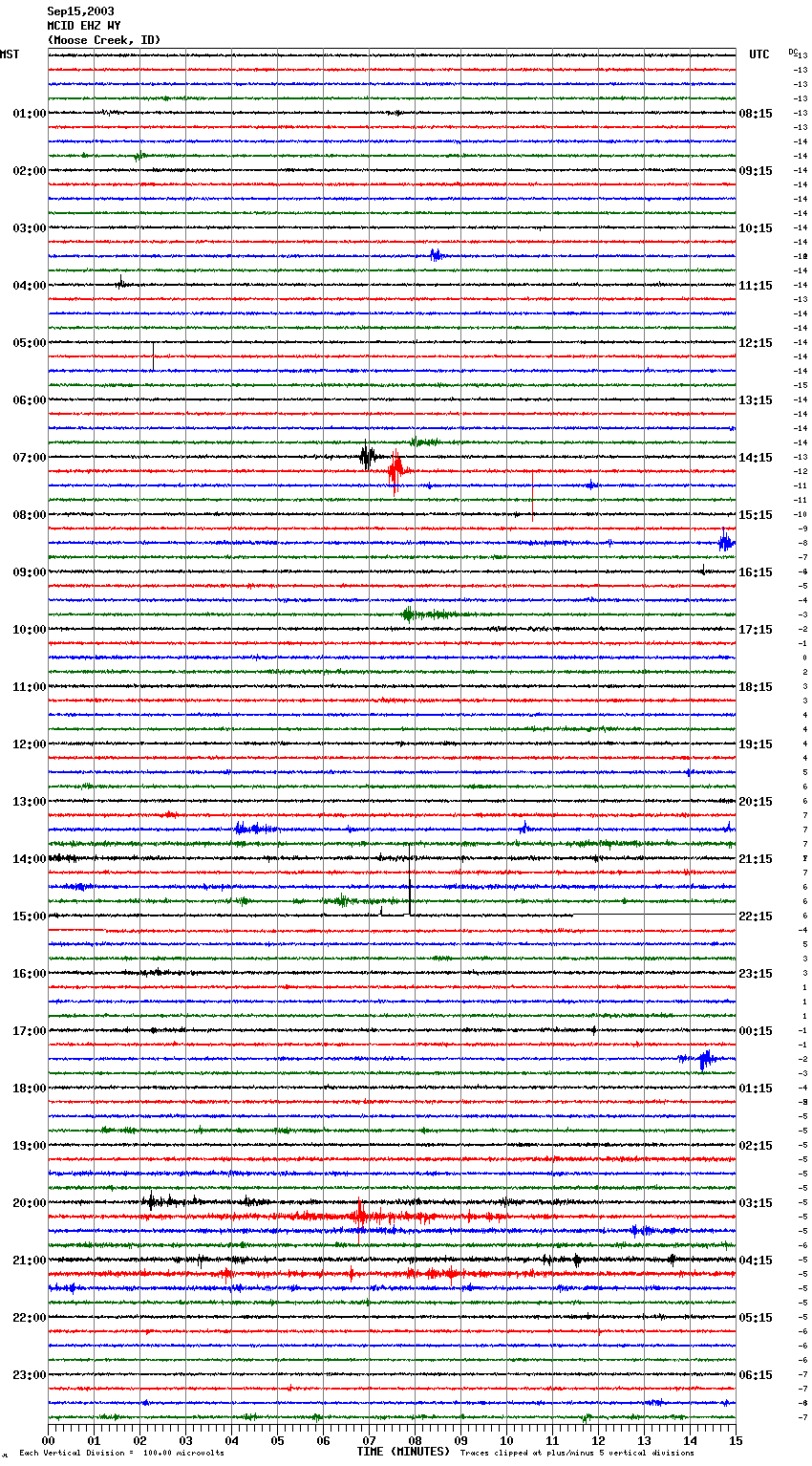Select the 22:00 MST time label
This screenshot has width=812, height=1466.
(30, 1318)
